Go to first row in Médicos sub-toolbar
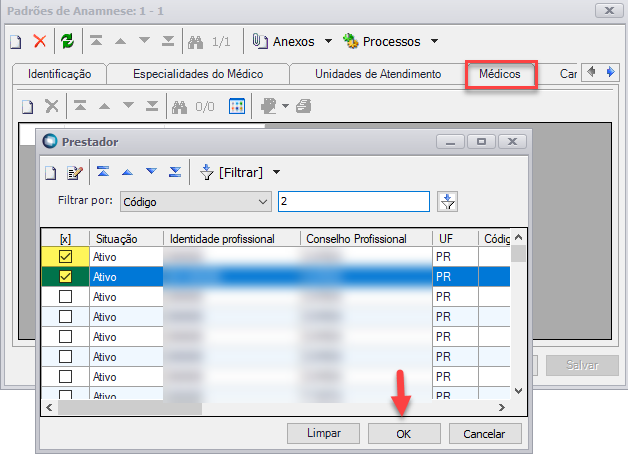This screenshot has width=628, height=454. (x=80, y=106)
